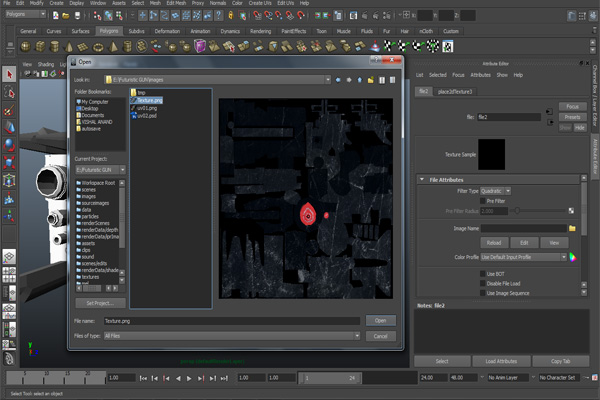This screenshot has height=400, width=600.
Task: Select My Computer bookmark
Action: pos(92,102)
